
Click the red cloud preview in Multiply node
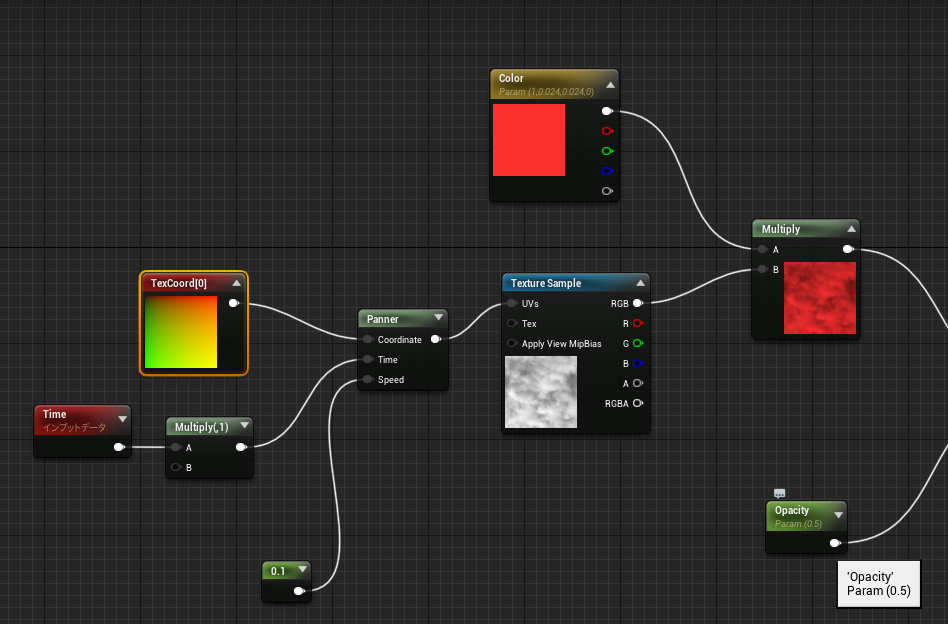point(820,298)
